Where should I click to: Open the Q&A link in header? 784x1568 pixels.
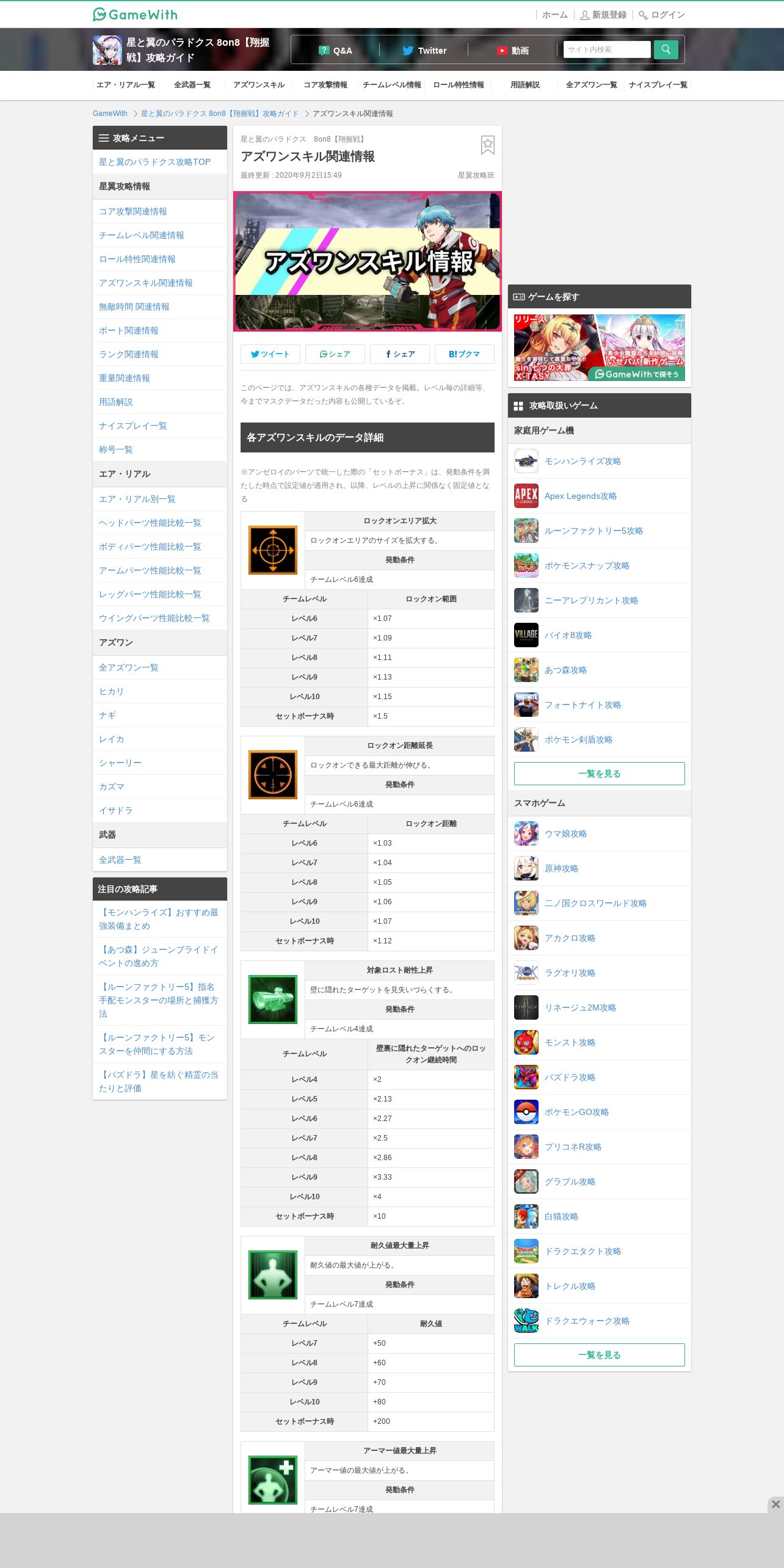coord(335,51)
